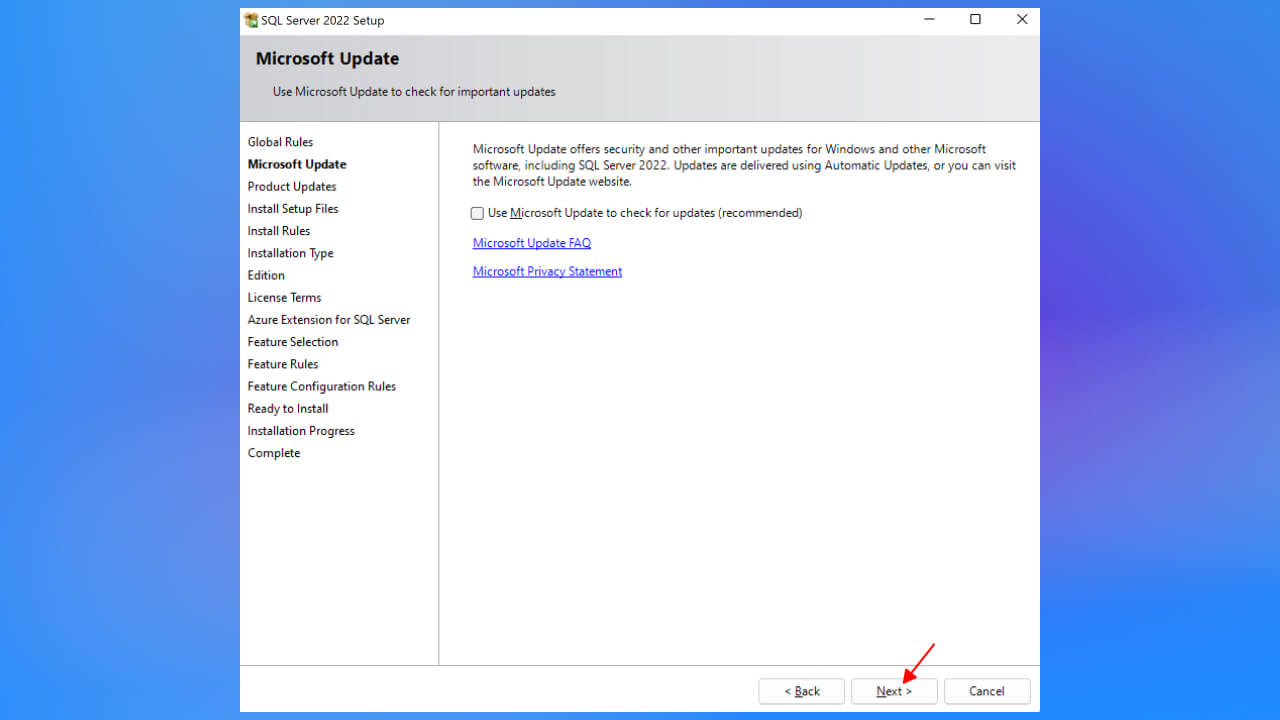
Task: Cancel the SQL Server setup
Action: (987, 691)
